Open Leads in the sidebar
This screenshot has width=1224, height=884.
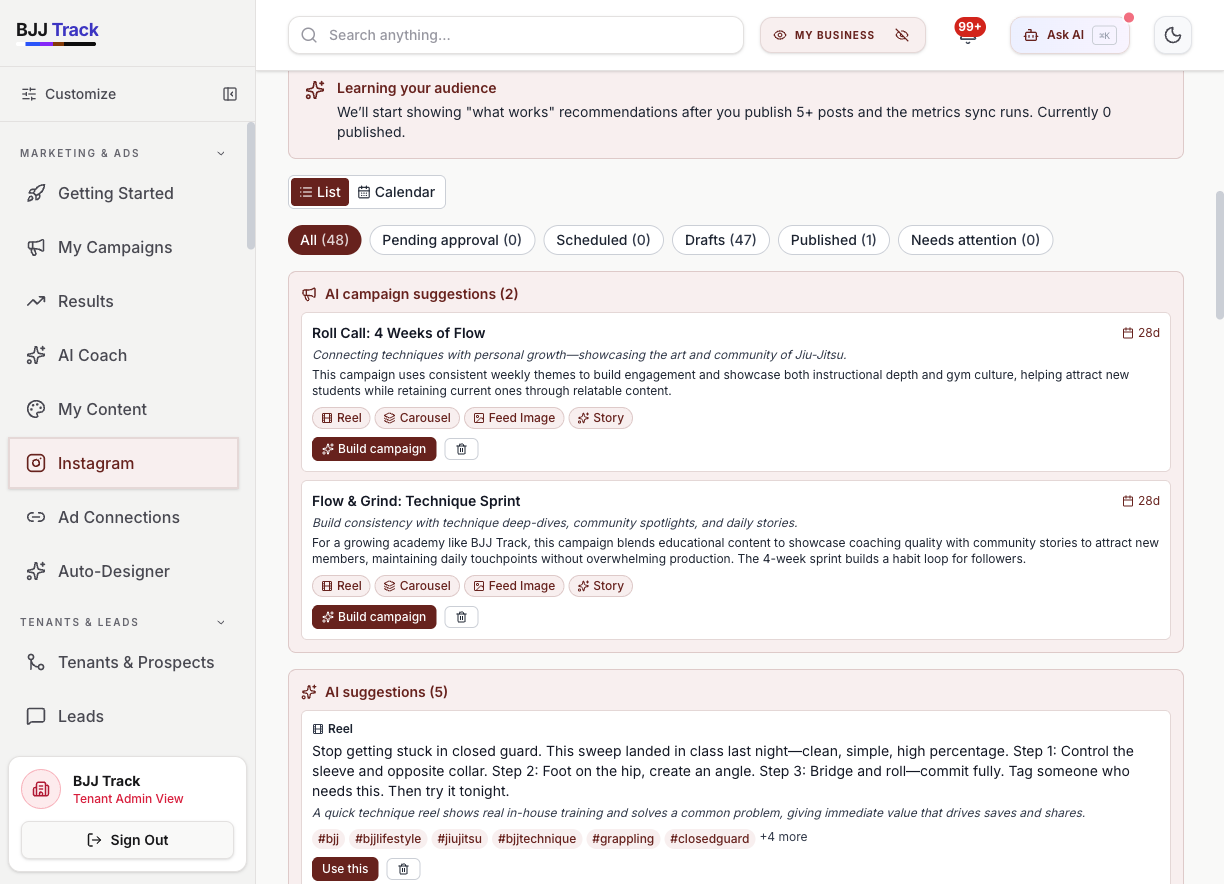pyautogui.click(x=123, y=716)
